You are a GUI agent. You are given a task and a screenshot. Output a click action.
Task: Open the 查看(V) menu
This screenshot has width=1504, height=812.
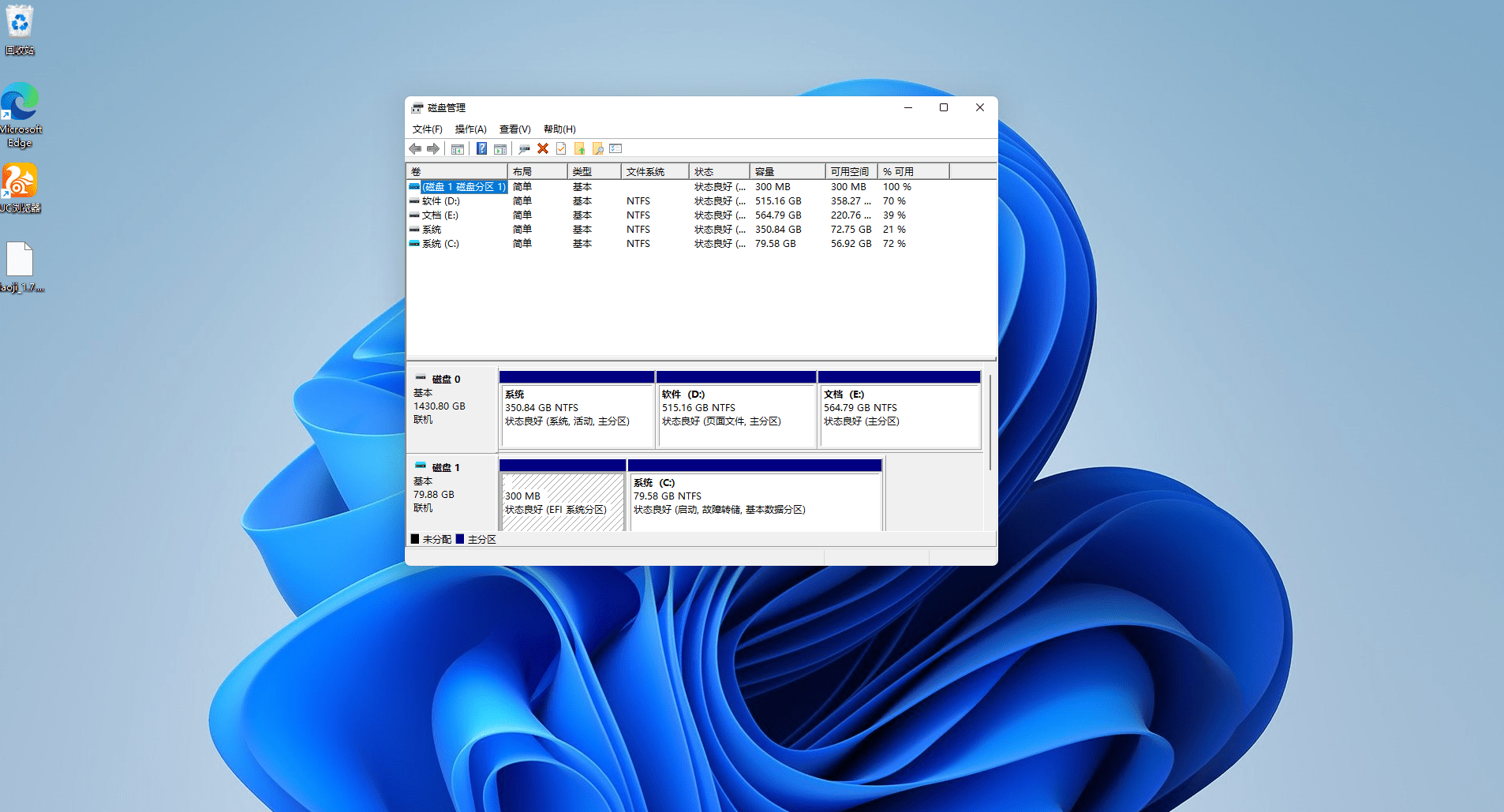tap(514, 129)
